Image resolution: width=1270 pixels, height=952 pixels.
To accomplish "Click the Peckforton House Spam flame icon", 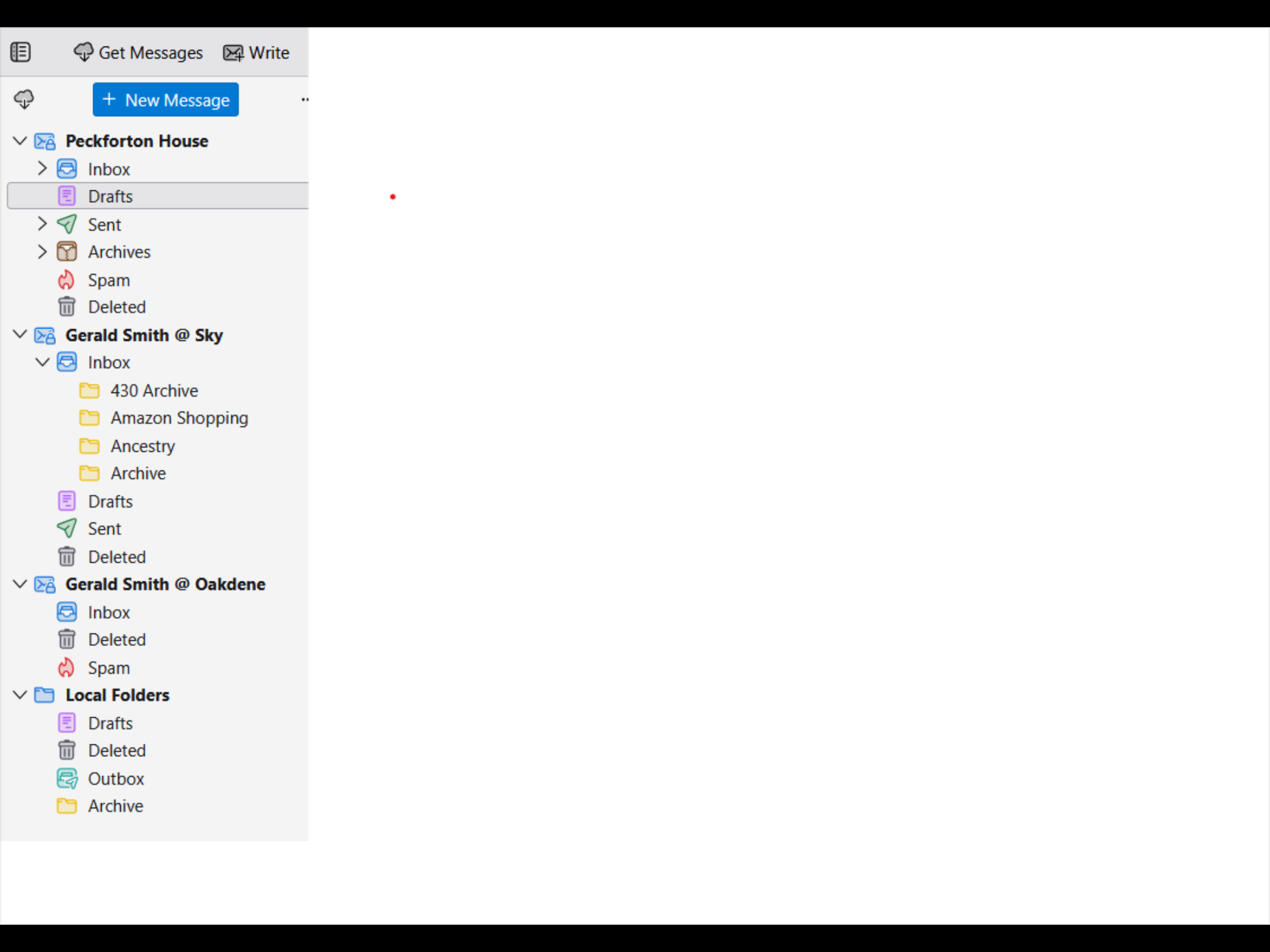I will [66, 280].
